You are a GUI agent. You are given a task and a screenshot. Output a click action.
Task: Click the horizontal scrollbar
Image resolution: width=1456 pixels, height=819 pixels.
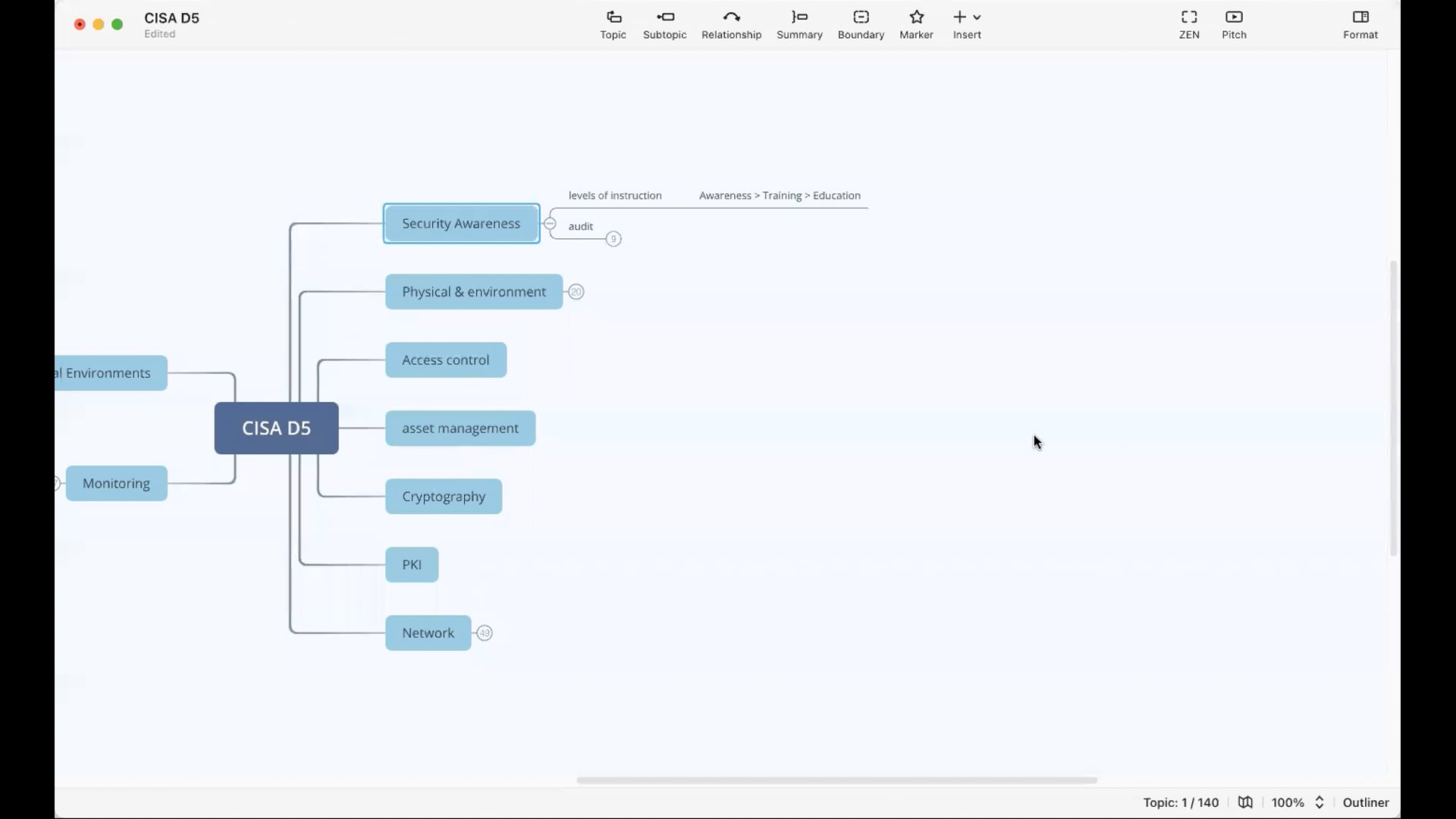coord(836,780)
